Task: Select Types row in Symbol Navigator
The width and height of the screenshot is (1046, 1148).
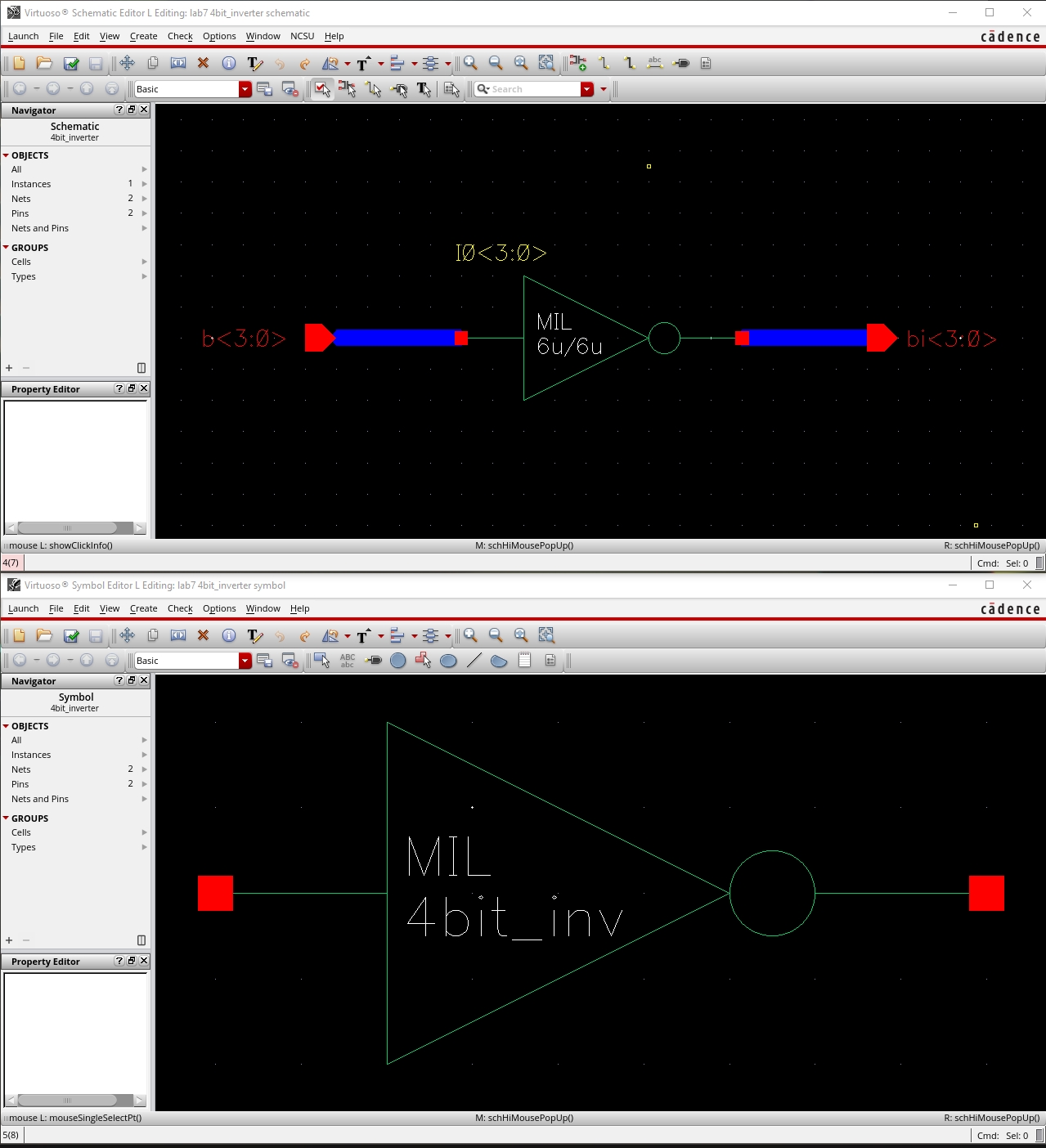Action: click(x=75, y=847)
